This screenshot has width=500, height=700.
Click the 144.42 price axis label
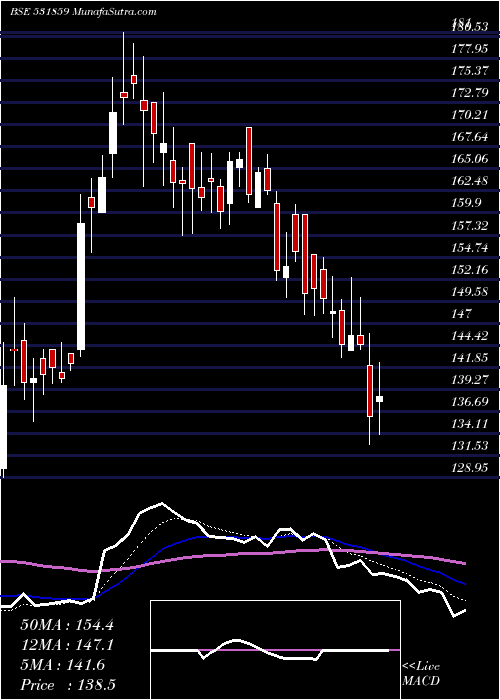(x=470, y=336)
